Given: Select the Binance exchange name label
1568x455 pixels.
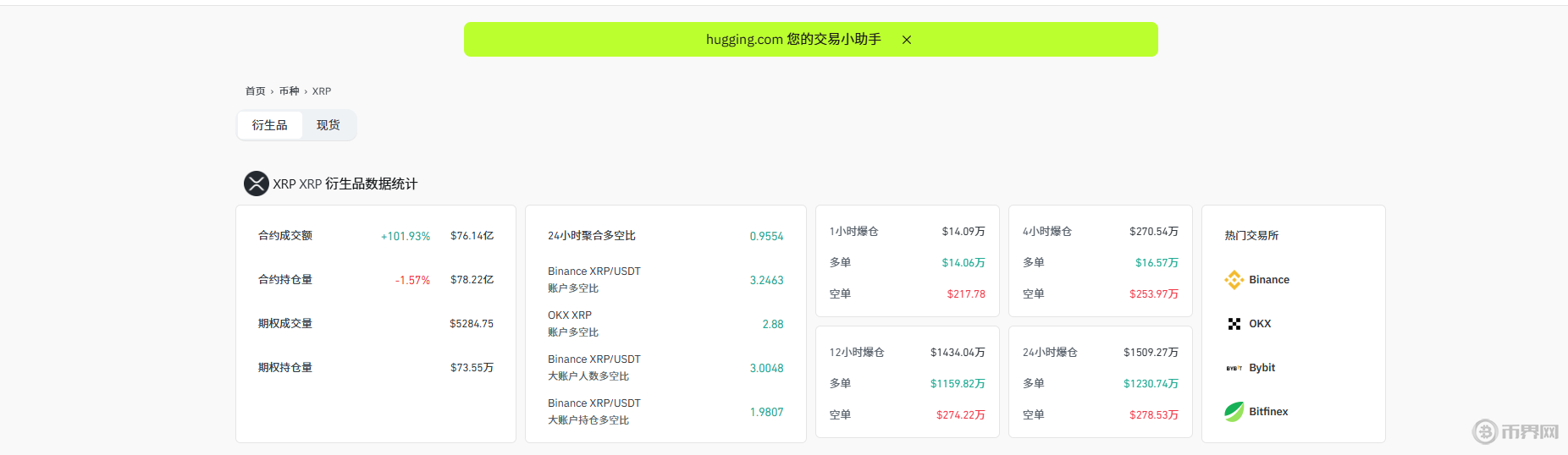Looking at the screenshot, I should [1268, 280].
